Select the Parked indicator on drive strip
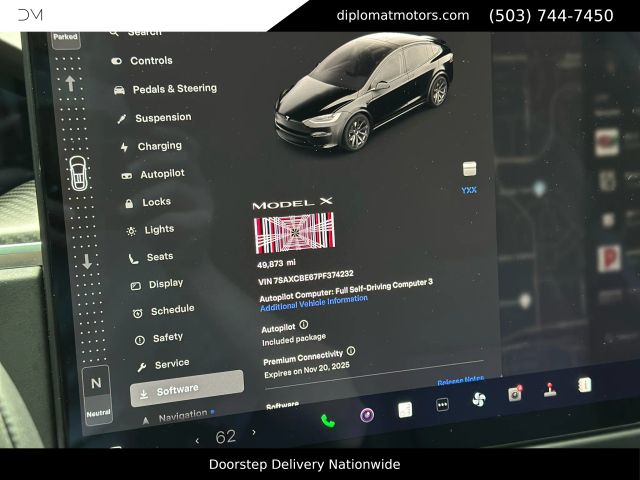The height and width of the screenshot is (480, 640). click(x=65, y=39)
